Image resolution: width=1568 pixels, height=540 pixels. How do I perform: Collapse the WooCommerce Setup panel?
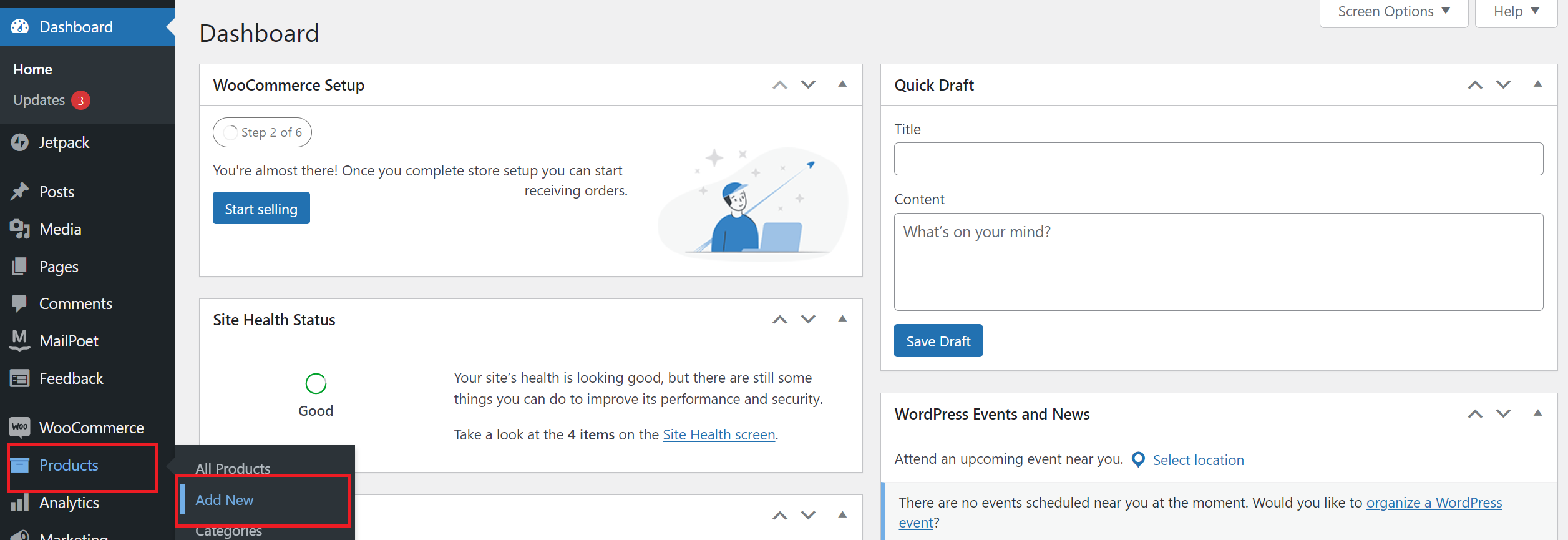[x=842, y=84]
